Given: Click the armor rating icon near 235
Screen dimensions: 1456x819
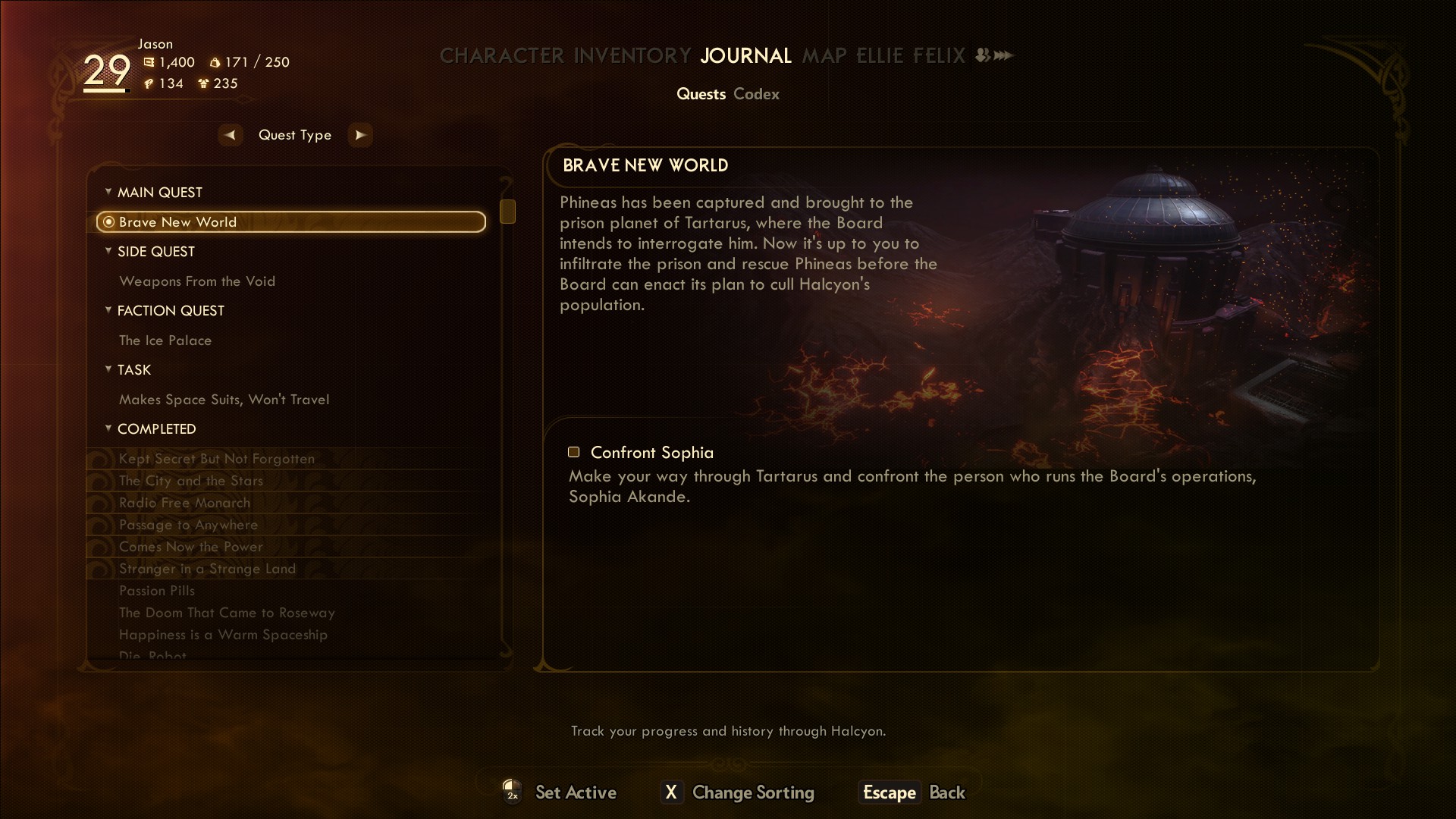Looking at the screenshot, I should pyautogui.click(x=203, y=83).
